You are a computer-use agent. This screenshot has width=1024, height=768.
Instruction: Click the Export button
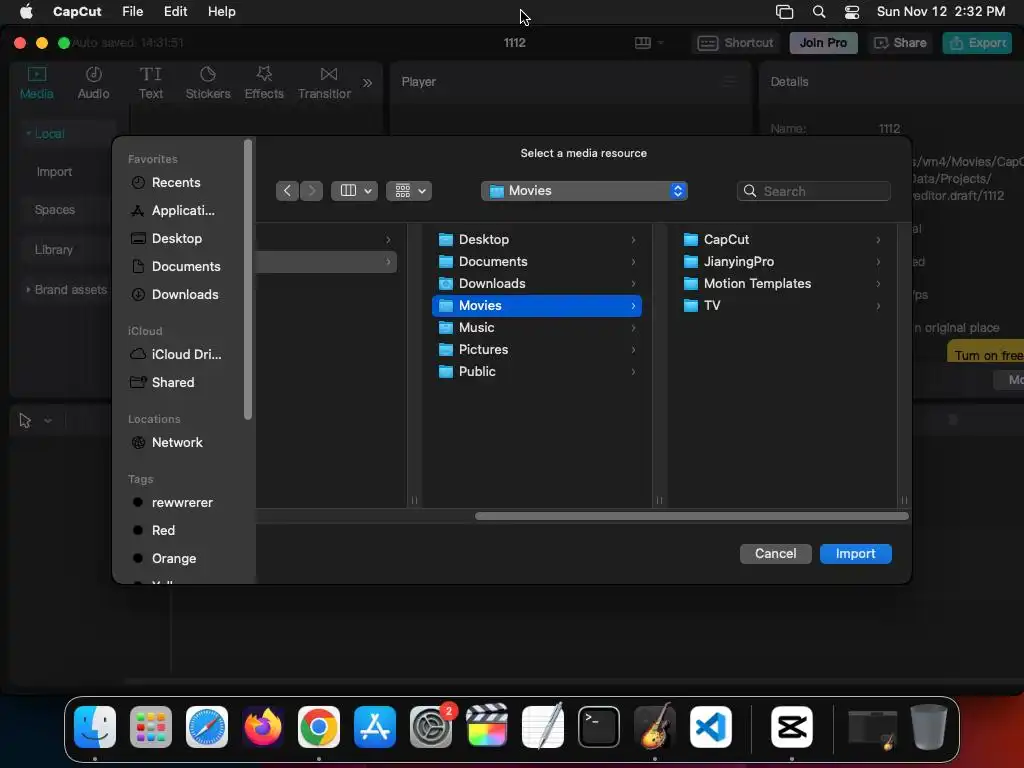pos(977,42)
